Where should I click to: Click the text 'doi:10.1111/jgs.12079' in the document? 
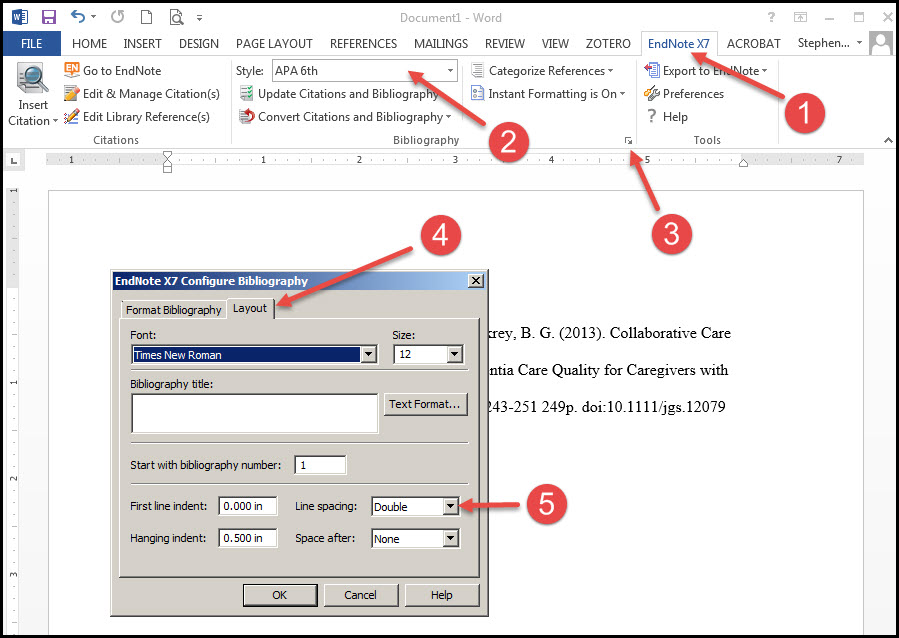(x=654, y=407)
